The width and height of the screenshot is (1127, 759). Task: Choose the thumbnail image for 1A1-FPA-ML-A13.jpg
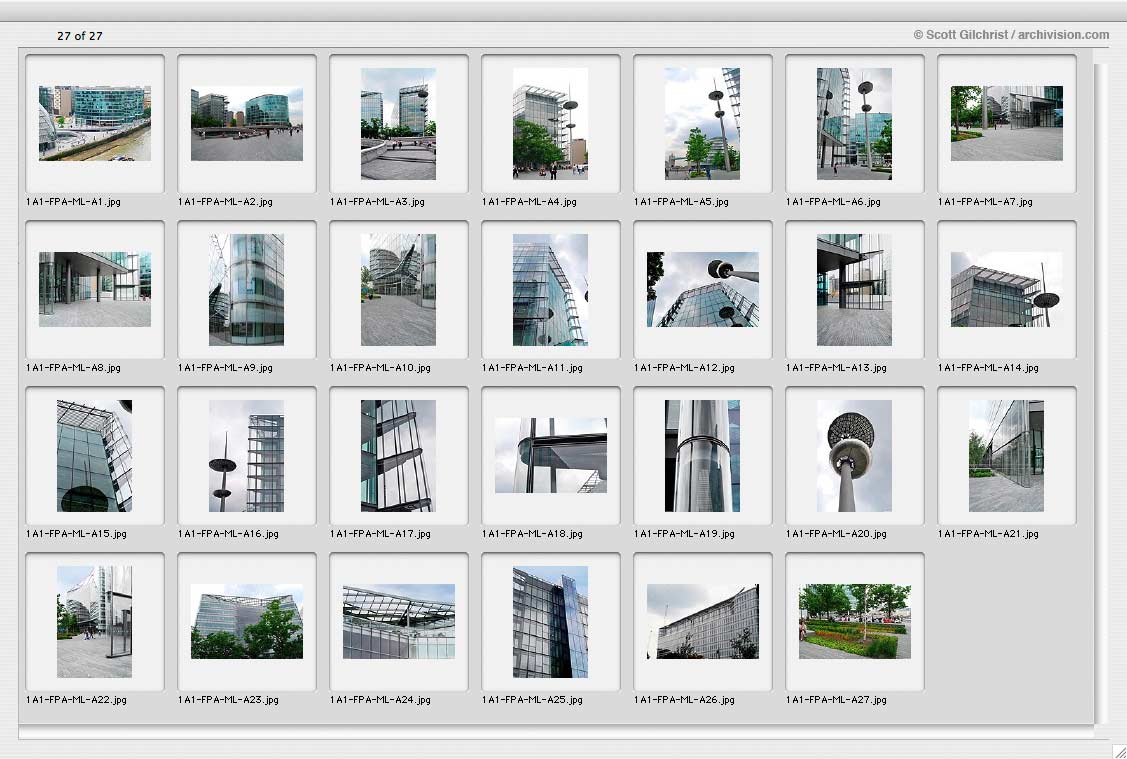pos(855,290)
